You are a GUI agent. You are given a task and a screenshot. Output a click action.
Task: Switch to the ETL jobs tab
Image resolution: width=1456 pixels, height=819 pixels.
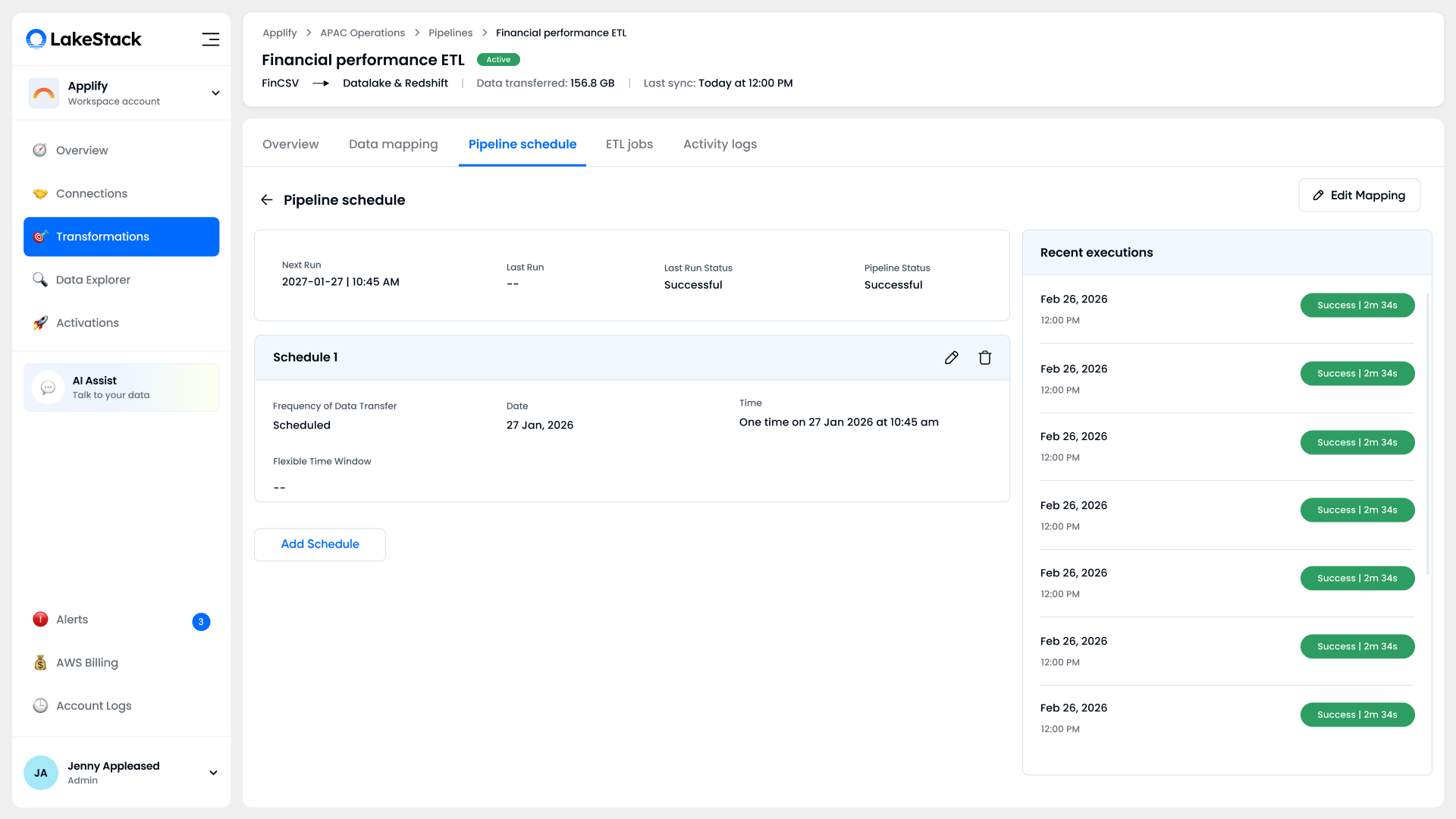coord(629,144)
